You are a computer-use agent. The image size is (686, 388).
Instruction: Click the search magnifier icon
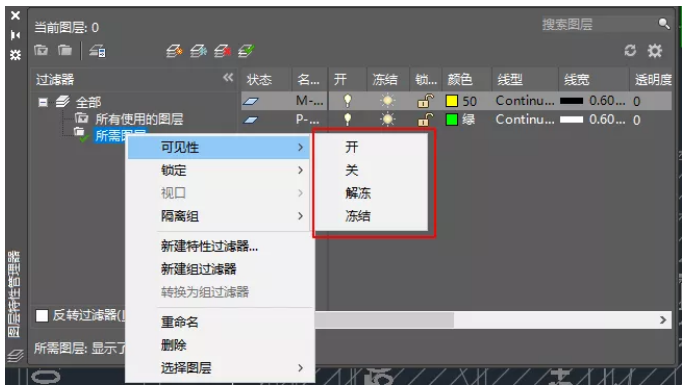664,23
